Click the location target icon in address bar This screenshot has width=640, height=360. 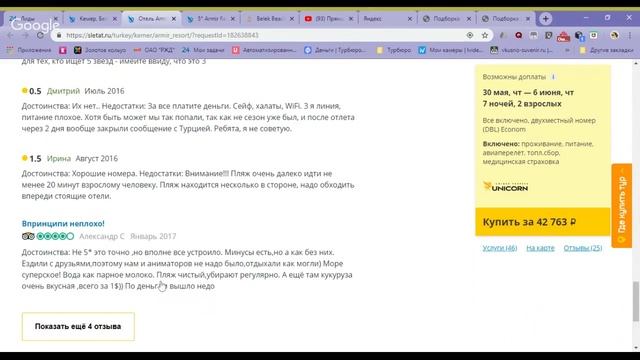(x=470, y=36)
